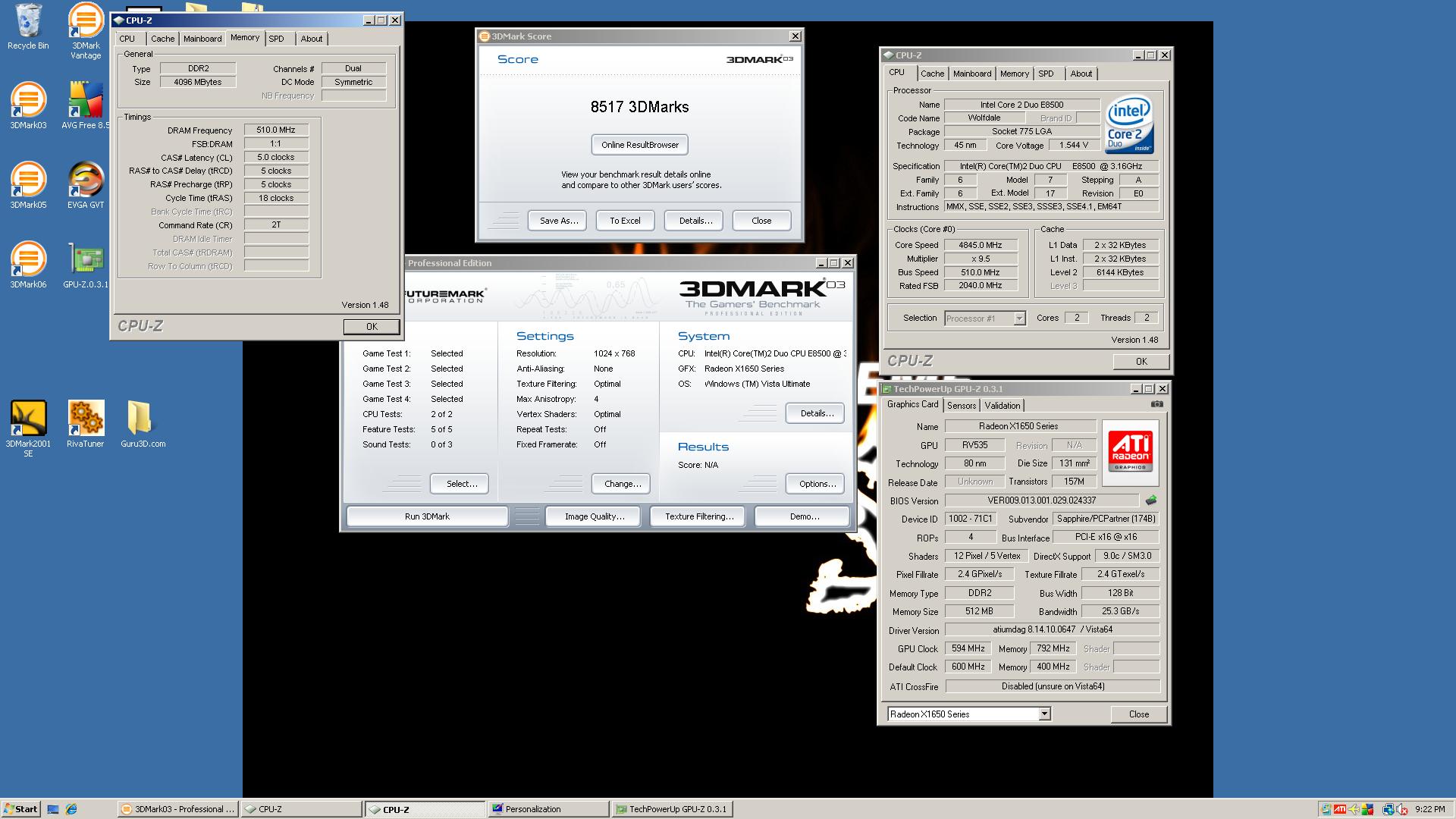Click the GPU-Z BIOS save chip icon
Screen dimensions: 1456x819
[1151, 500]
